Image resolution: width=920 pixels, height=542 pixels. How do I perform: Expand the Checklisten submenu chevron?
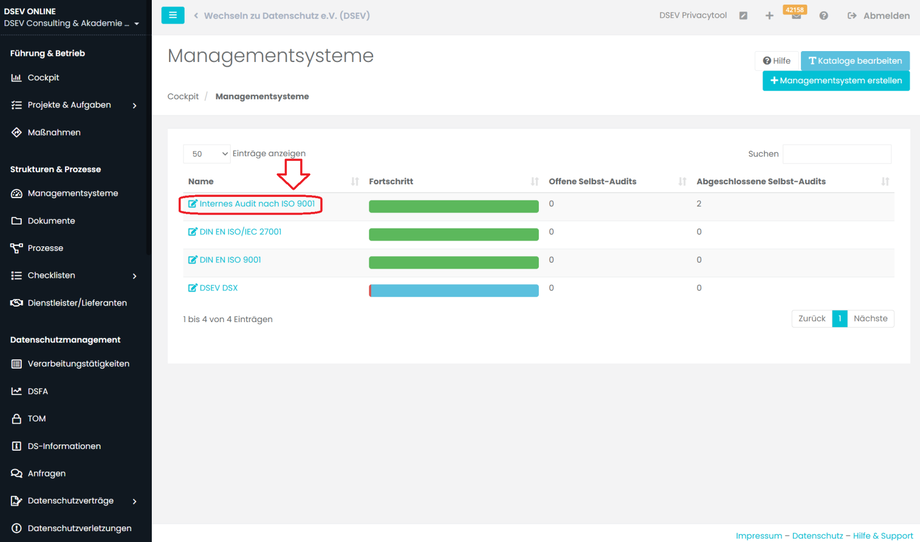pos(134,276)
